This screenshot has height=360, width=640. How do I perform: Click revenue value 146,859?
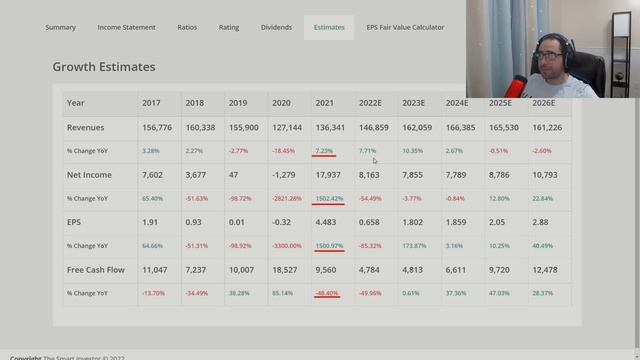pos(373,127)
